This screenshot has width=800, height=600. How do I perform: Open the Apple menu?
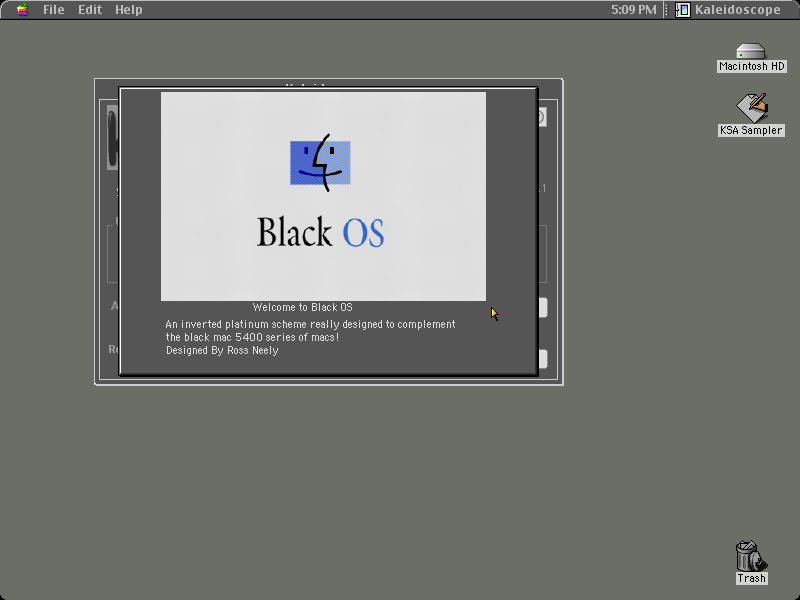click(22, 10)
